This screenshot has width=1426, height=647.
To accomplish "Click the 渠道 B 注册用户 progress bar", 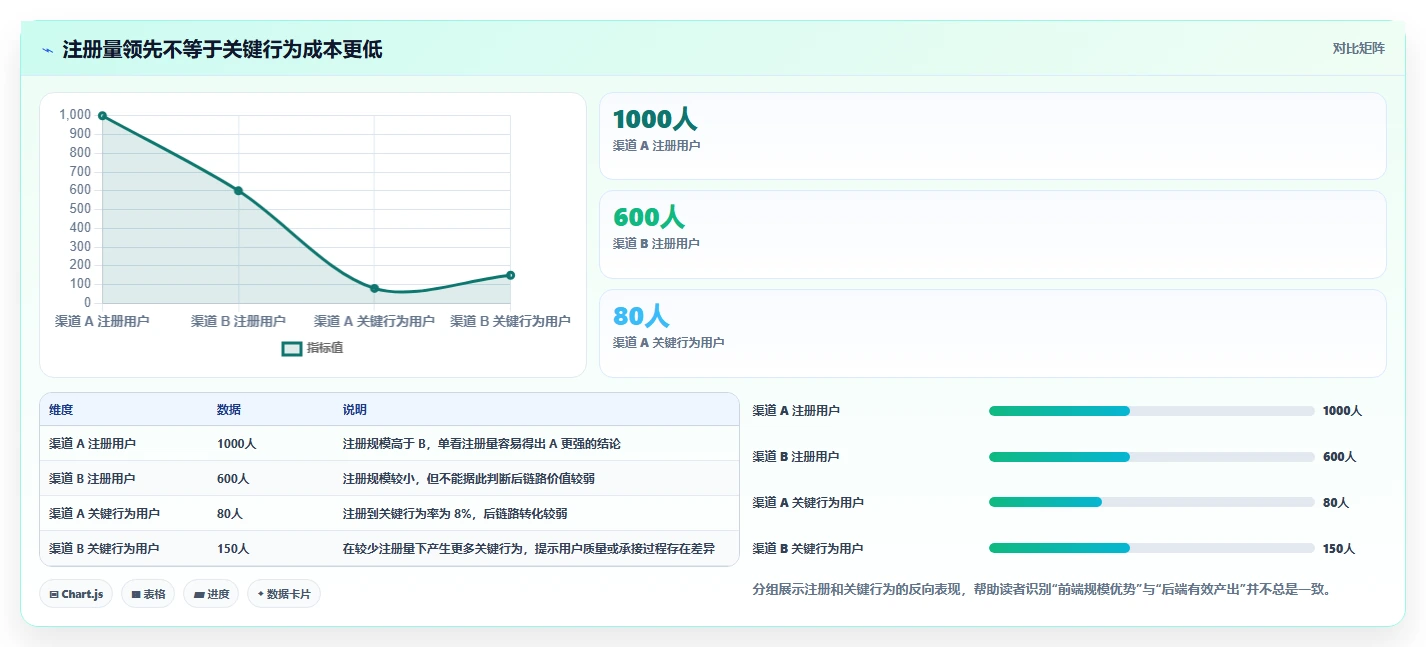I will pyautogui.click(x=1151, y=457).
